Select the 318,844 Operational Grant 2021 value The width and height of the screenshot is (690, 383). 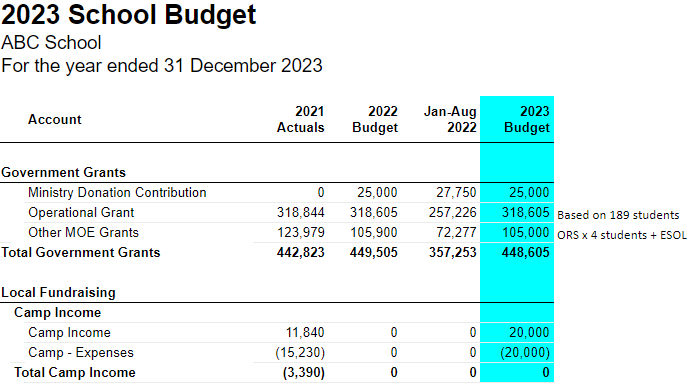(301, 213)
